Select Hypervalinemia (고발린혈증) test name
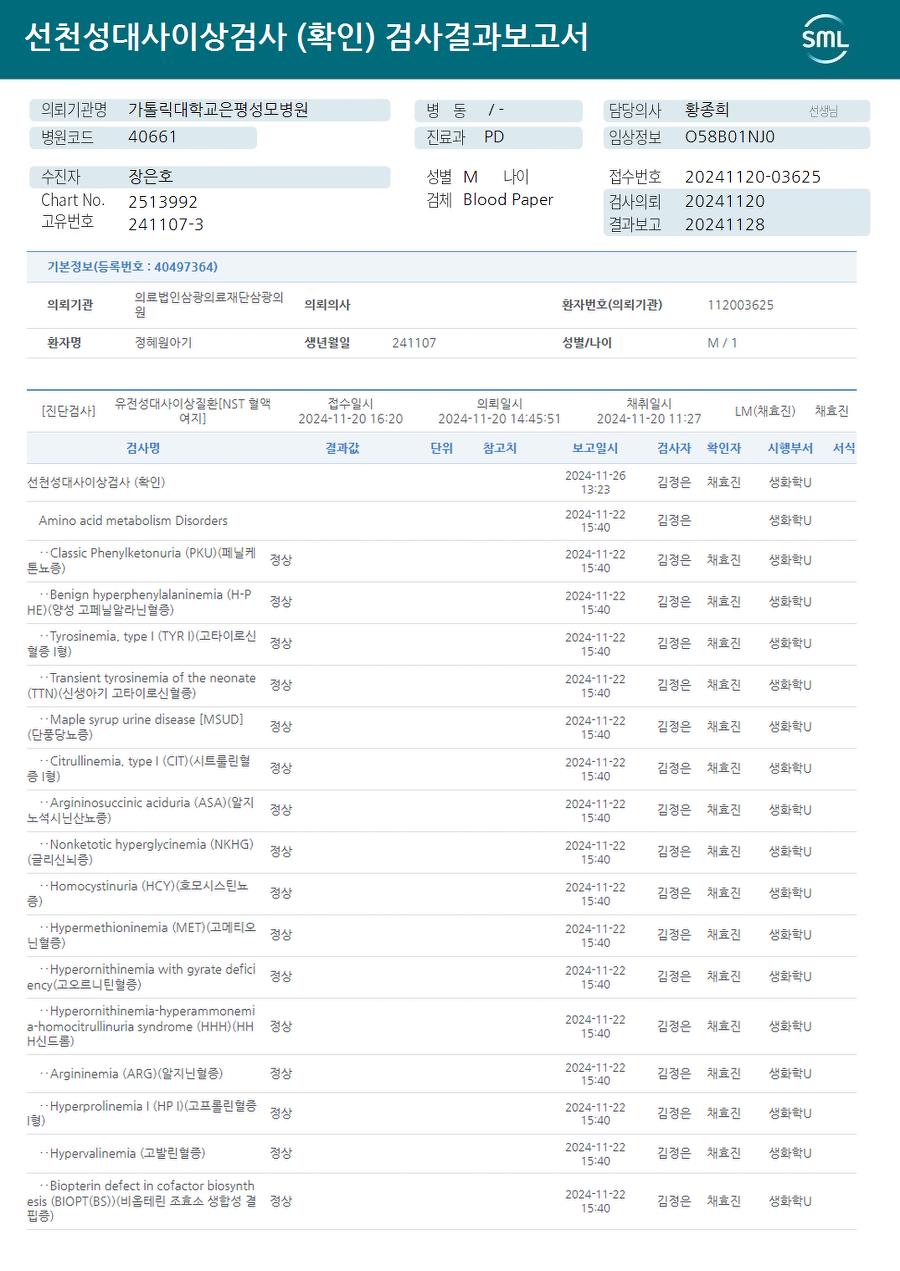The height and width of the screenshot is (1271, 900). coord(122,1153)
